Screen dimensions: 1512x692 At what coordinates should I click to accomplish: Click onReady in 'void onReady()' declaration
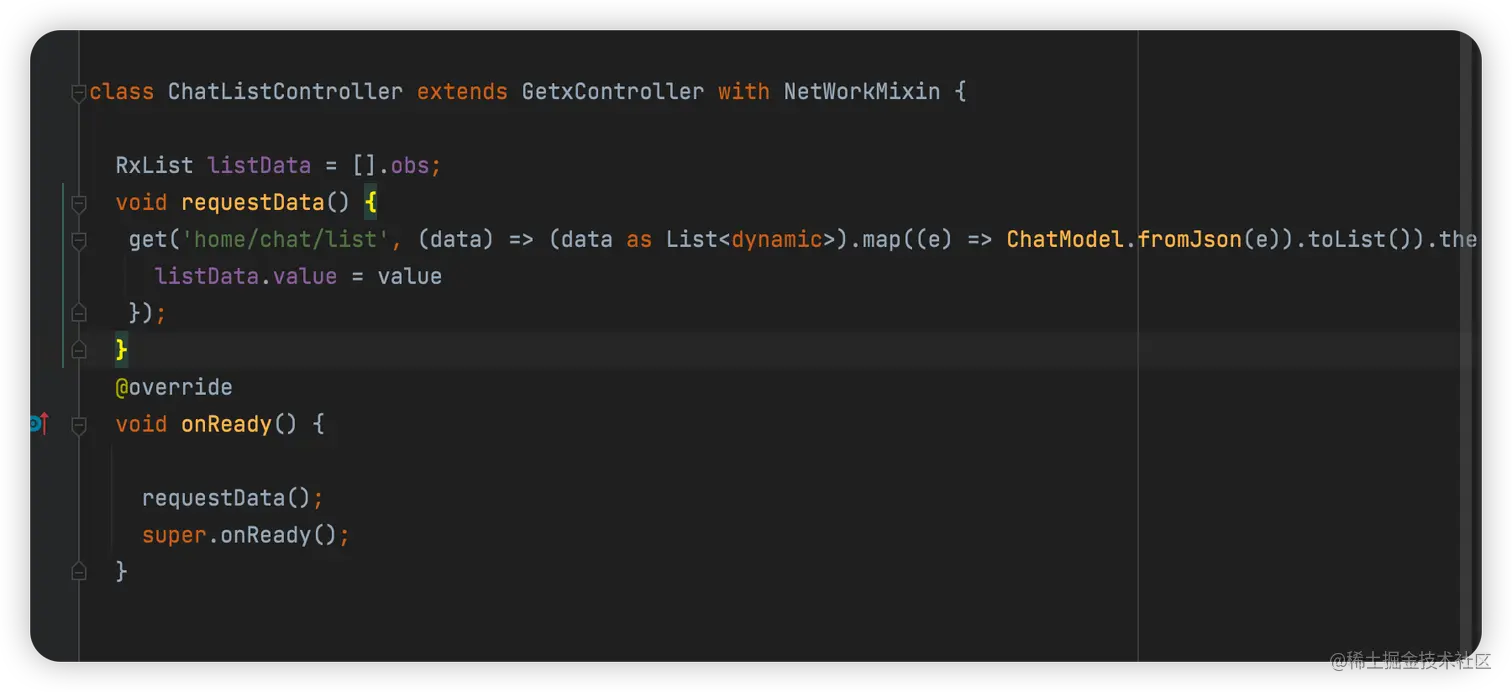pyautogui.click(x=226, y=424)
